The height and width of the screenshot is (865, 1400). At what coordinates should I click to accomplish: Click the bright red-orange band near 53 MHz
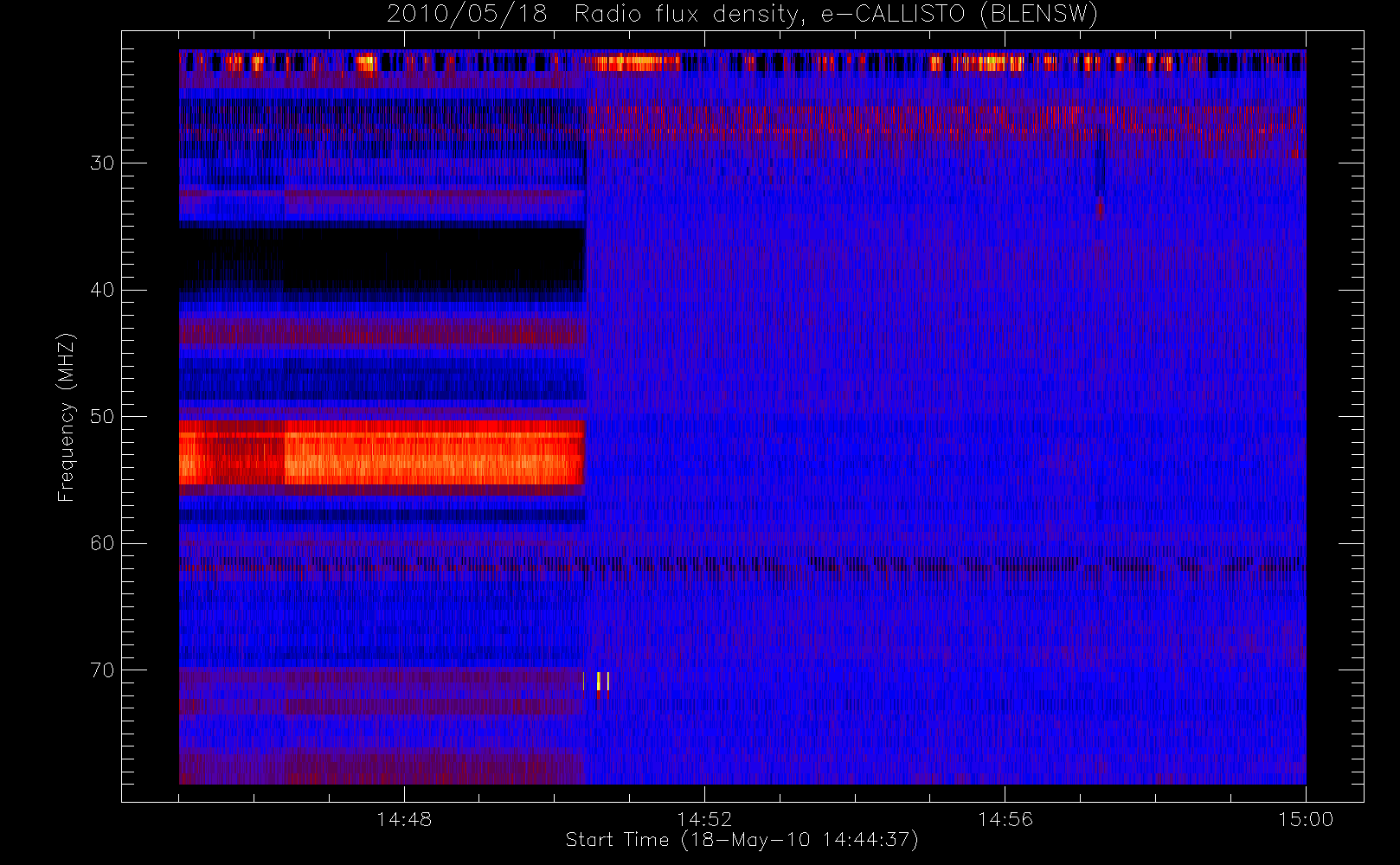(x=382, y=453)
